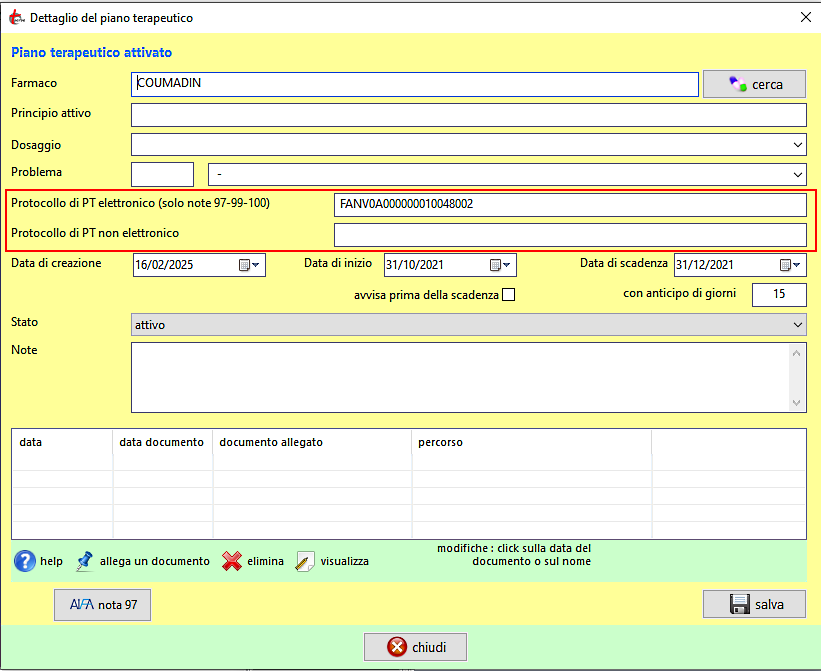This screenshot has width=821, height=671.
Task: Click the red X elimina icon
Action: pos(232,561)
